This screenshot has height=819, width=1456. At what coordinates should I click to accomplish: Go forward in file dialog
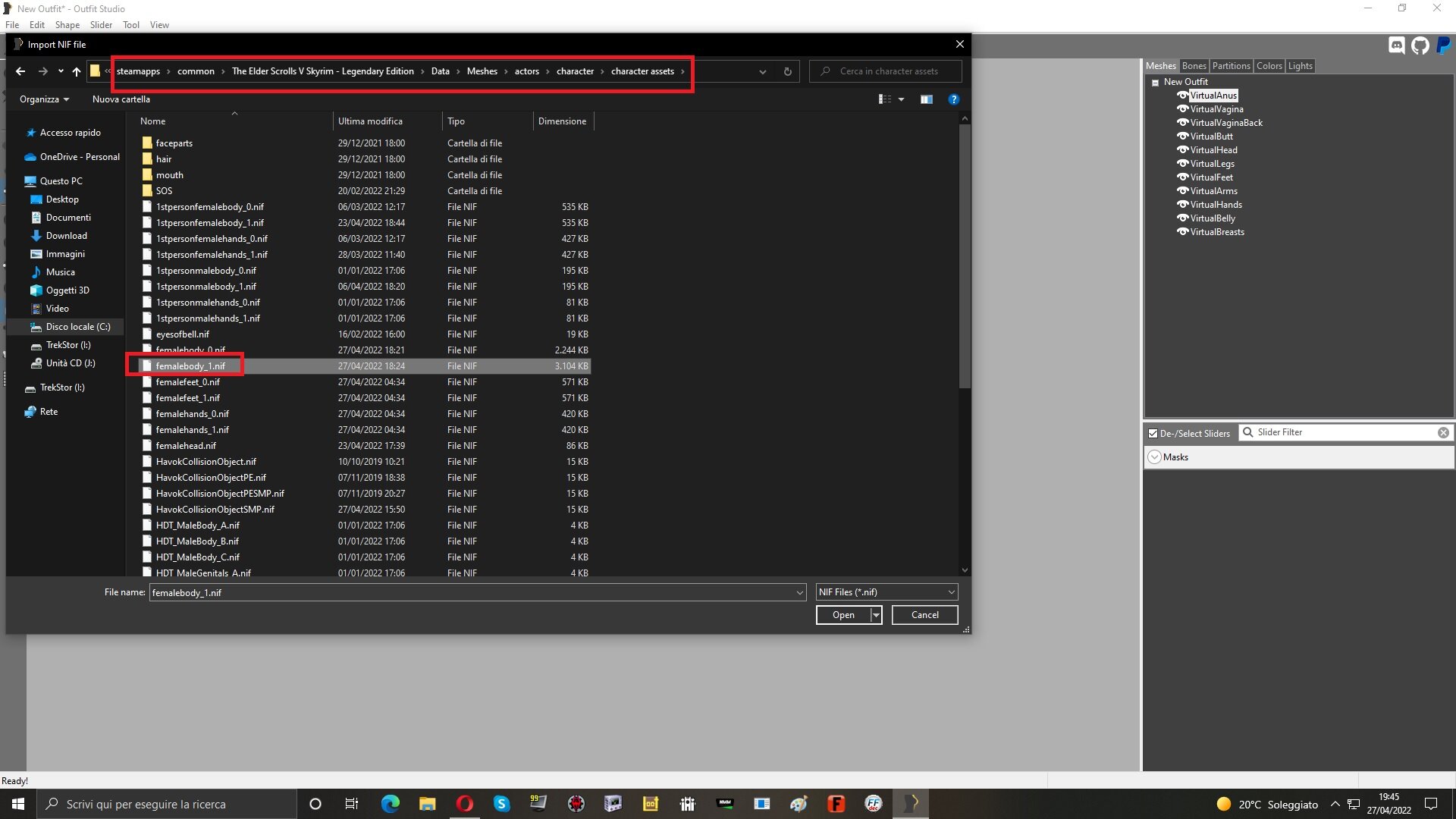[x=43, y=71]
